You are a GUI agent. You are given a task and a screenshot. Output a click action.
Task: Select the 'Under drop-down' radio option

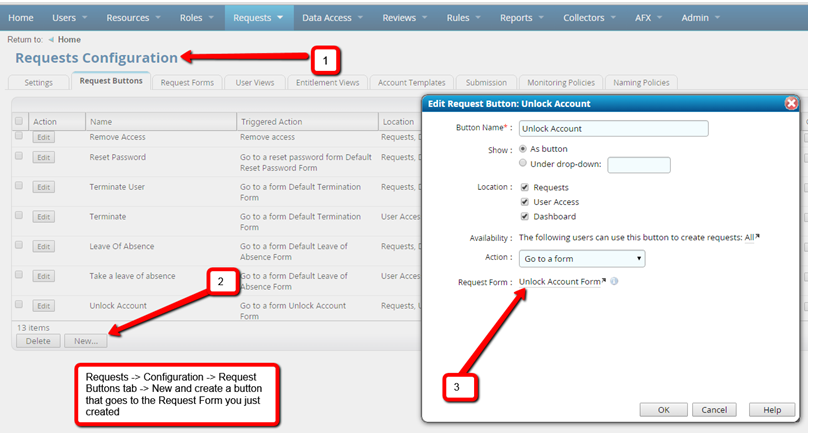523,164
